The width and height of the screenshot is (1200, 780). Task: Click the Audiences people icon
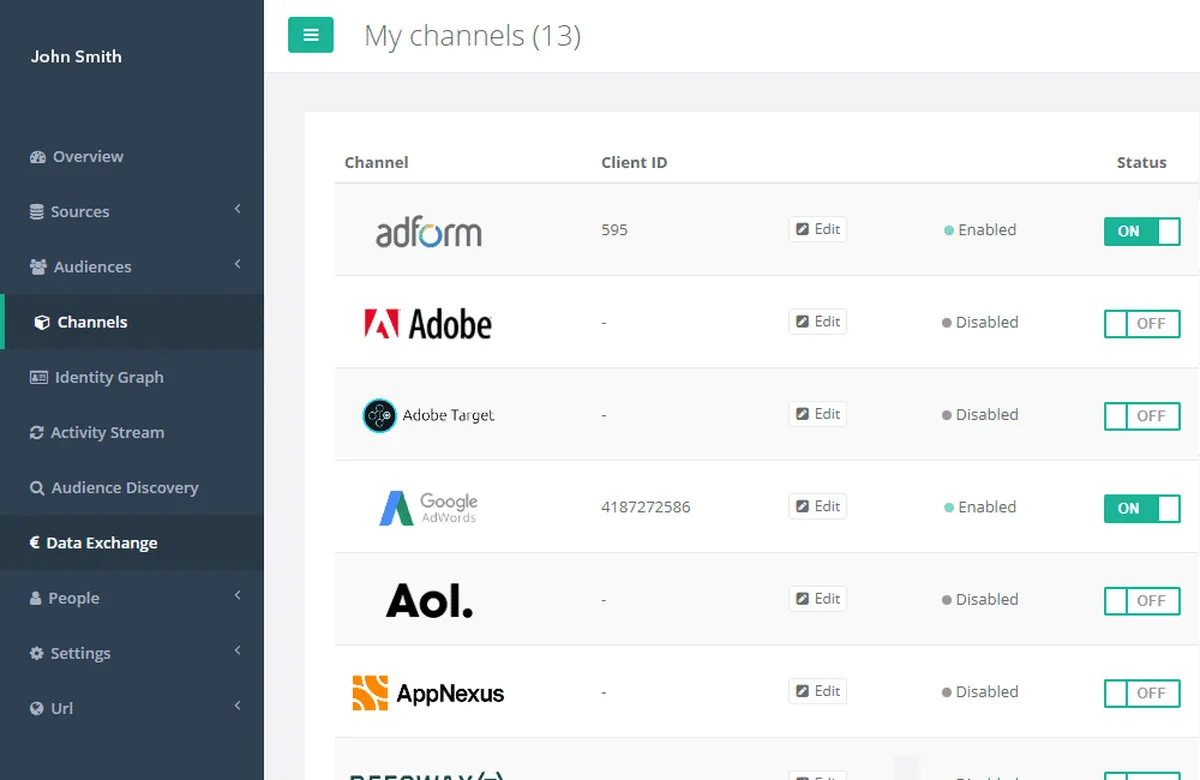[38, 267]
